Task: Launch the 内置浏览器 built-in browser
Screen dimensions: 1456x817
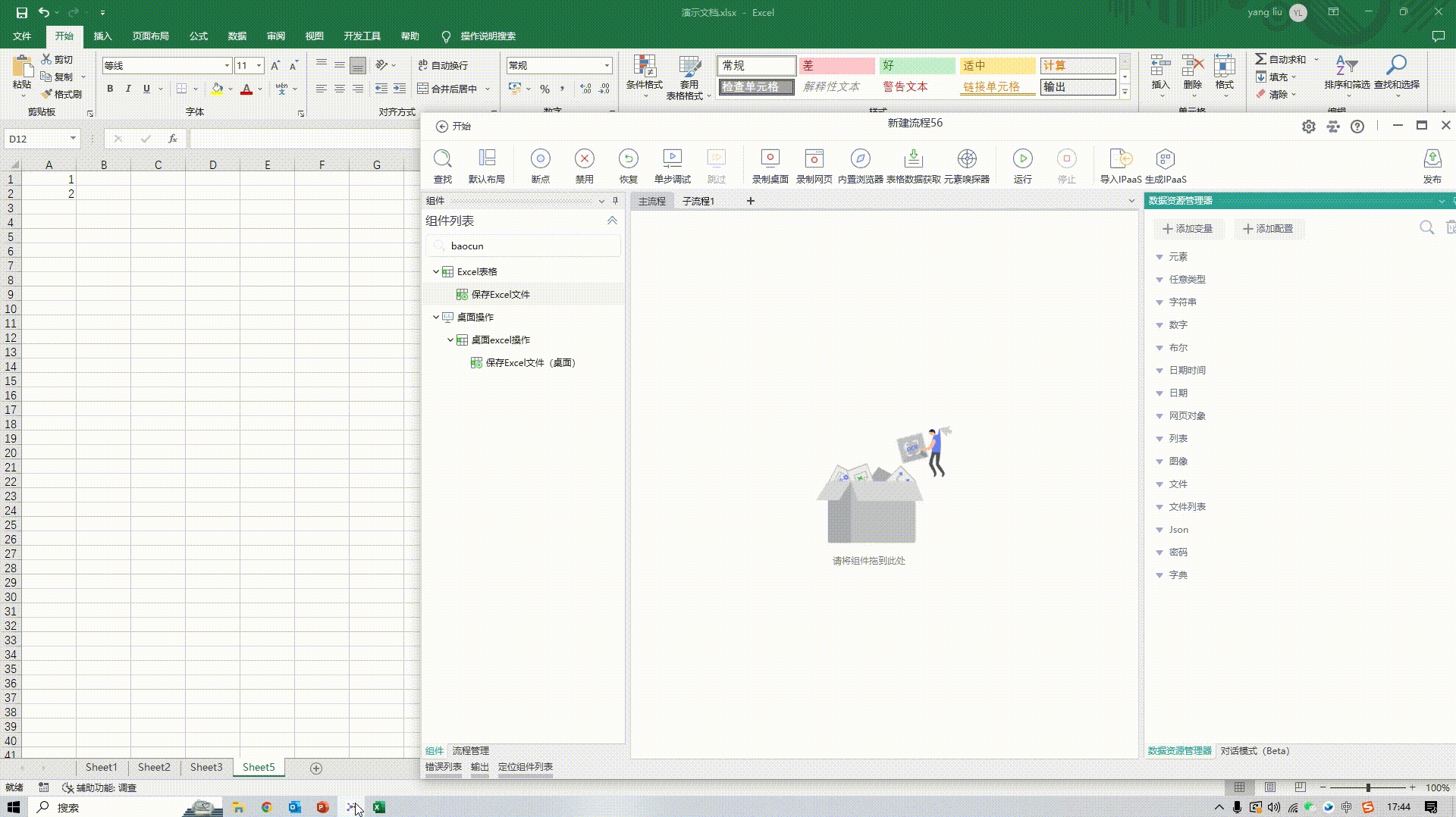Action: (860, 158)
